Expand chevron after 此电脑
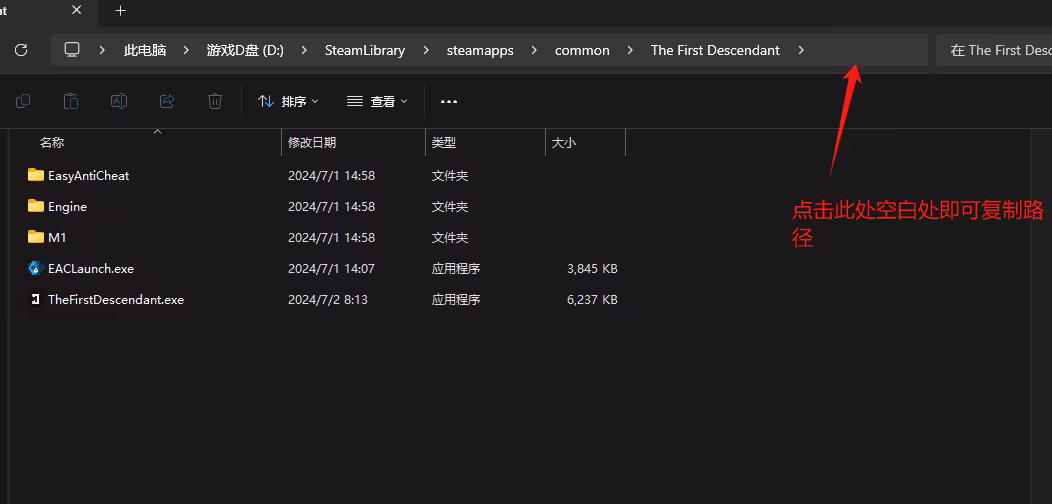 click(185, 50)
